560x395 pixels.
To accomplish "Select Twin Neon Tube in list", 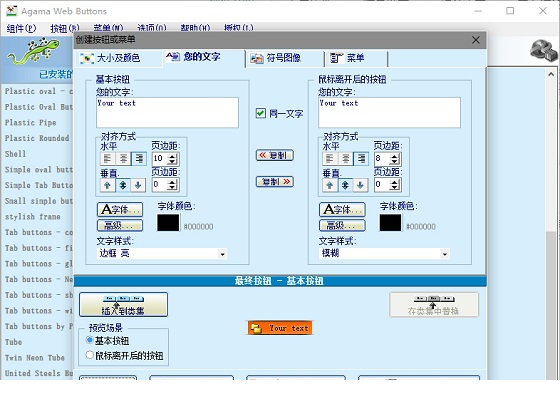I will (x=35, y=358).
